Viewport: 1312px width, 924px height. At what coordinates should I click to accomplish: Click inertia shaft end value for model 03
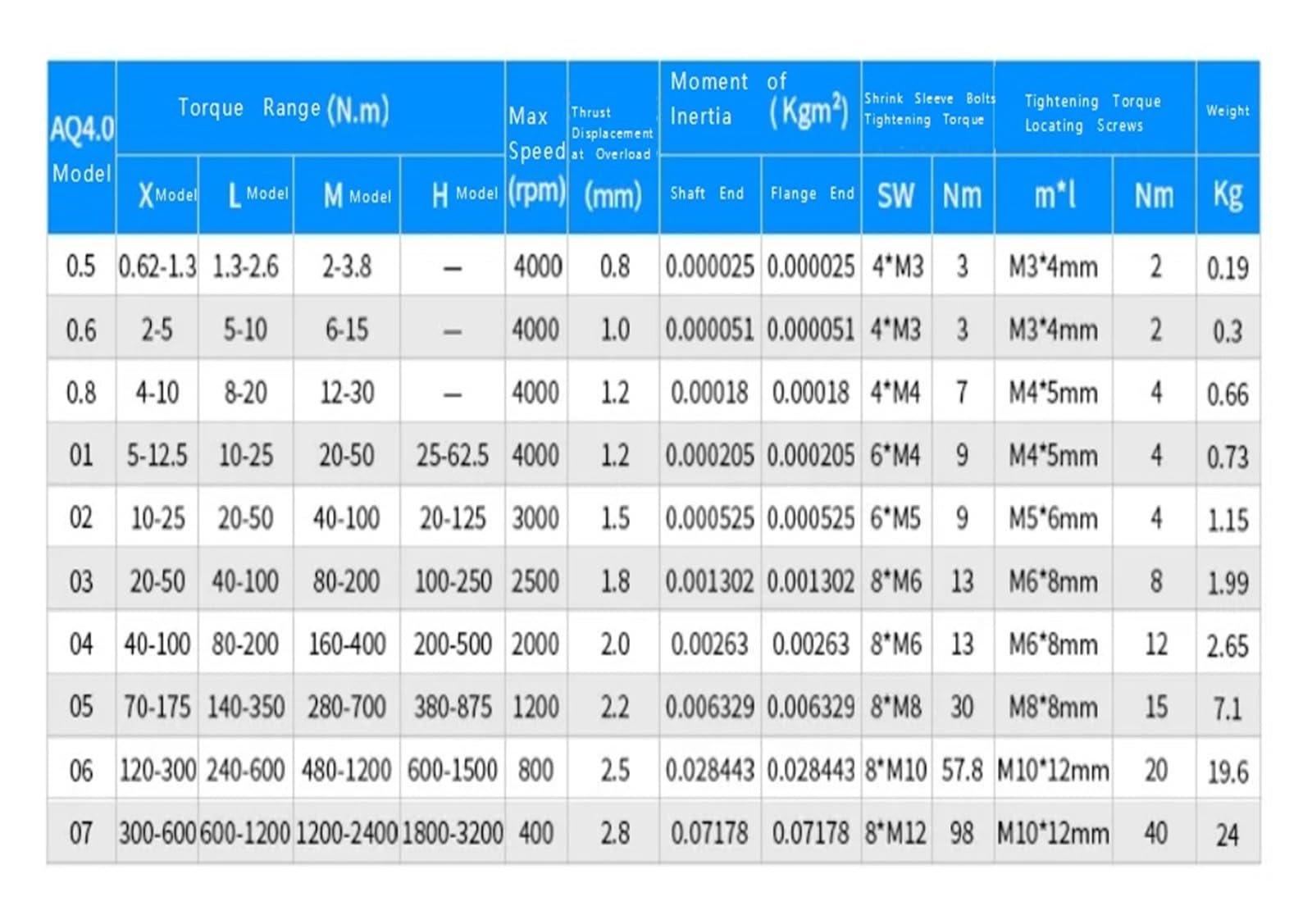coord(709,581)
